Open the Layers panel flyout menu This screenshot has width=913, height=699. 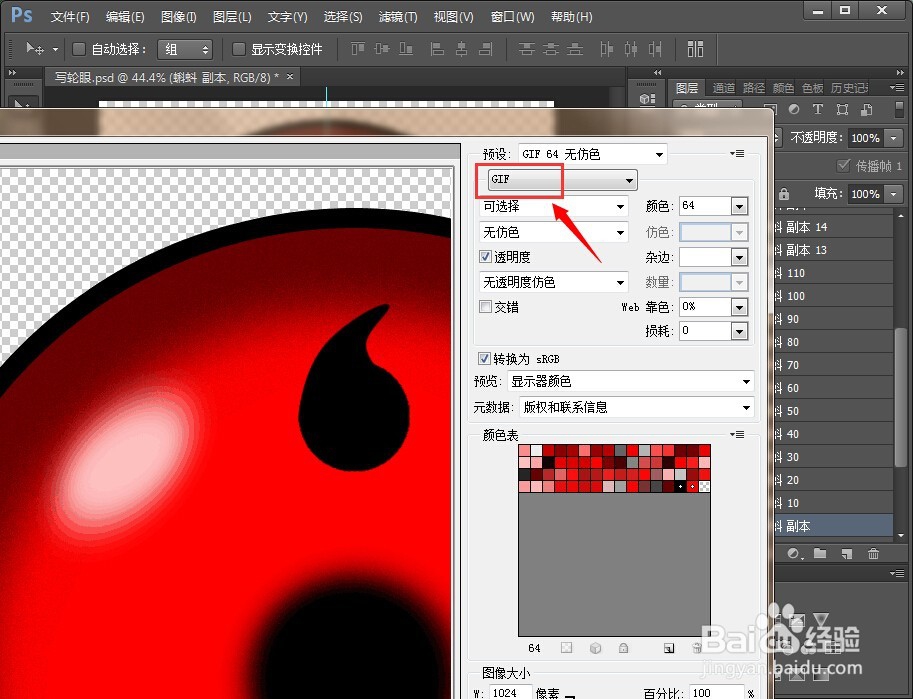pos(897,87)
